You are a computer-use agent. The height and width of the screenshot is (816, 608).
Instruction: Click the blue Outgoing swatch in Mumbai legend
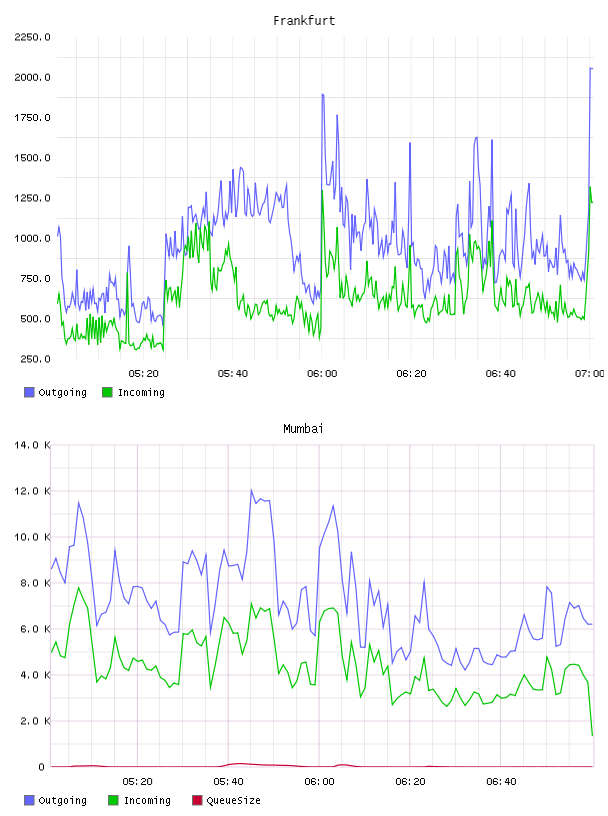point(29,800)
